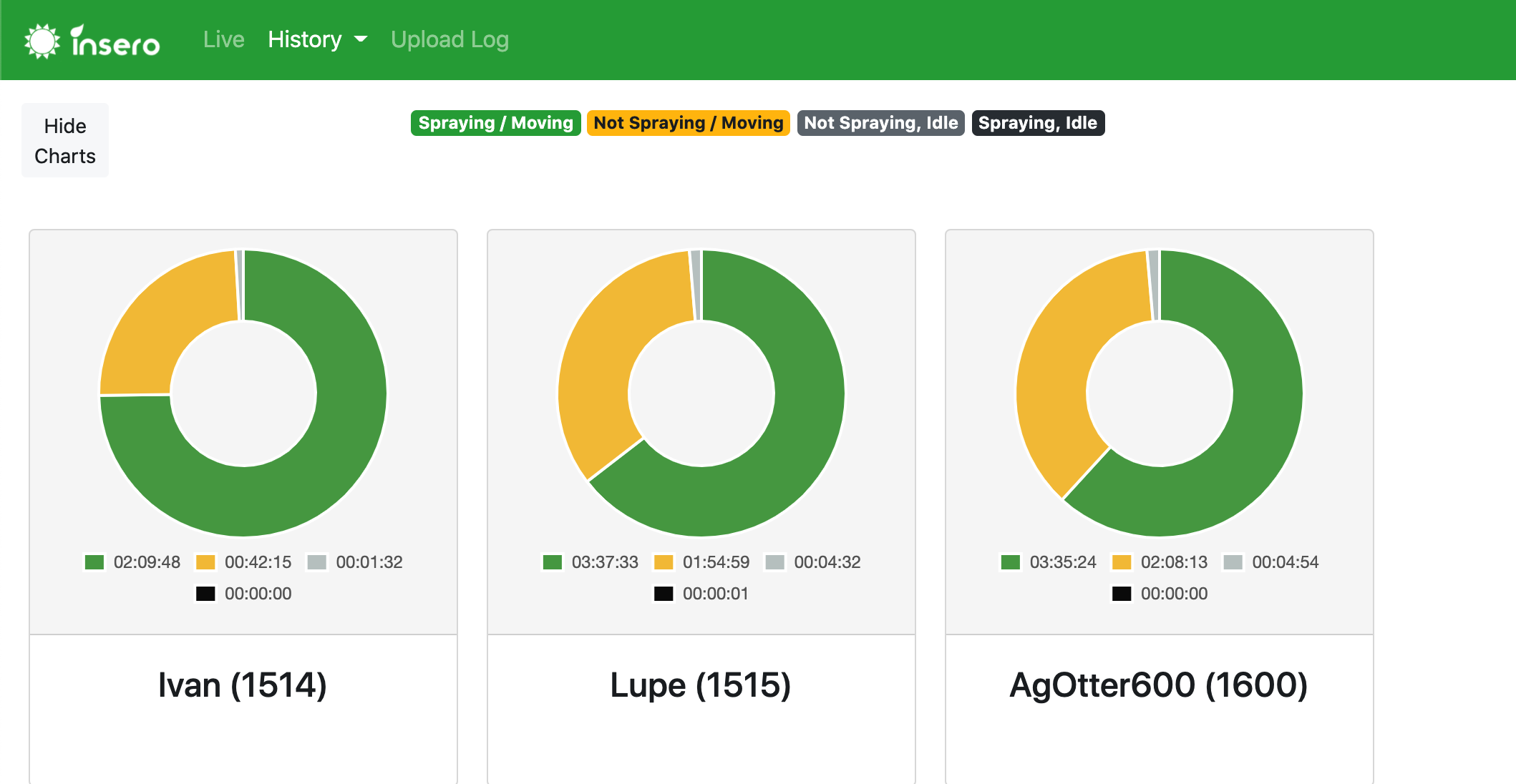Click the Spraying, Idle dark badge
Screen dimensions: 1516x784
(x=1037, y=123)
